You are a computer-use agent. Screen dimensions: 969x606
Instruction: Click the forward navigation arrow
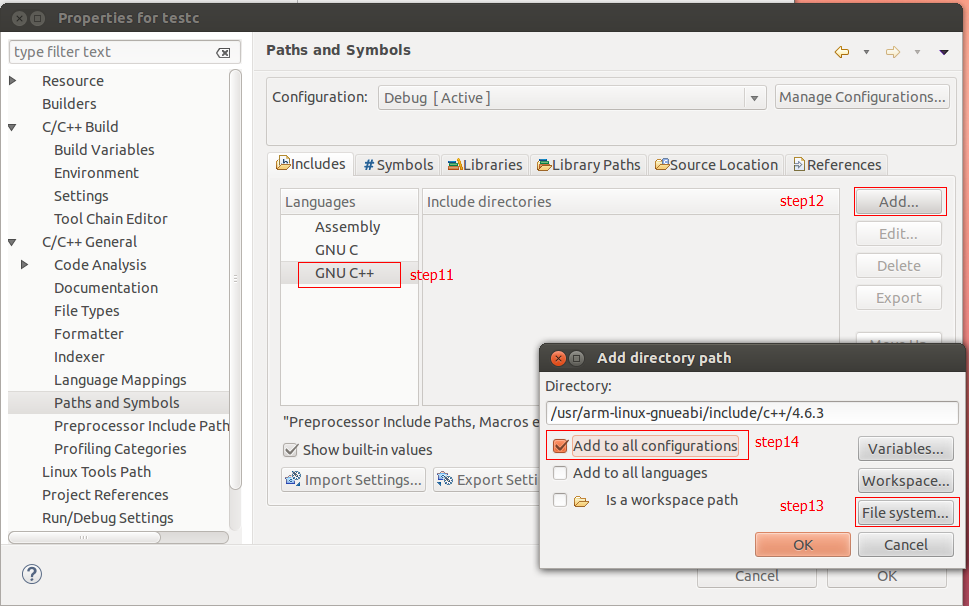tap(893, 52)
